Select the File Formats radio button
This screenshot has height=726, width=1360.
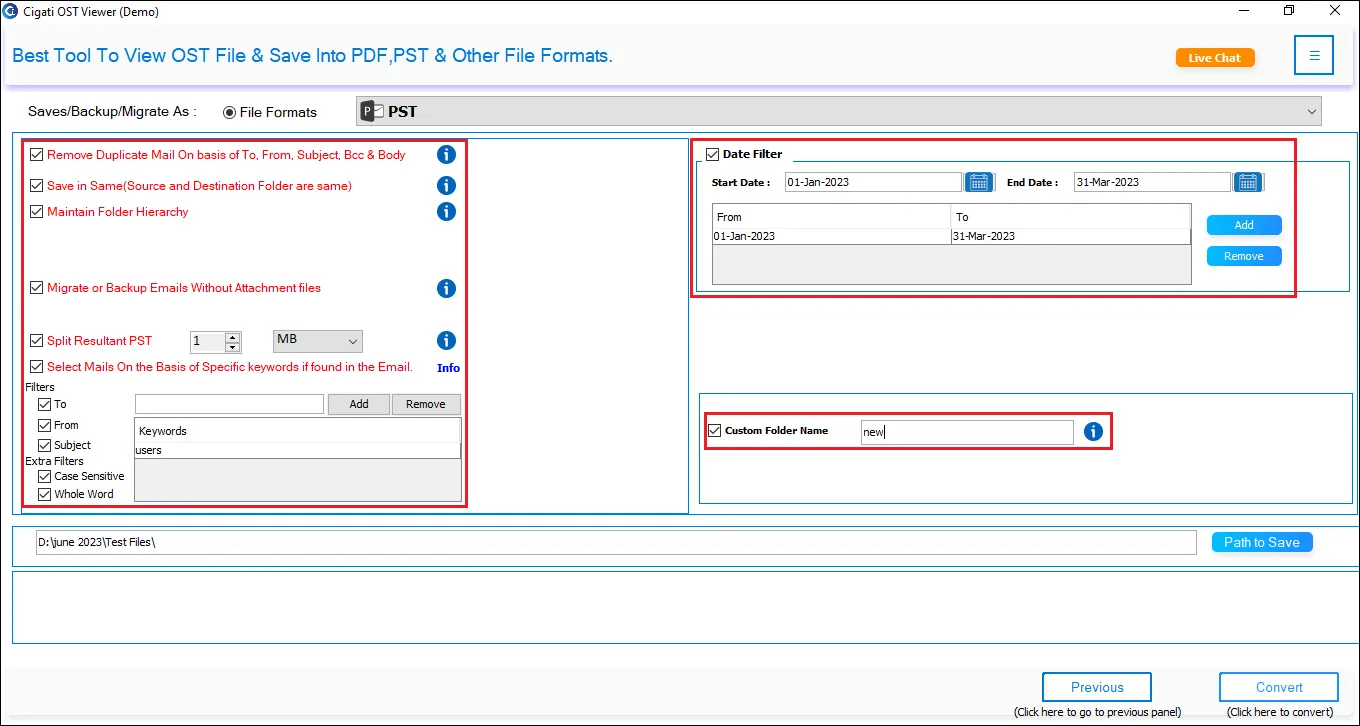pyautogui.click(x=229, y=112)
